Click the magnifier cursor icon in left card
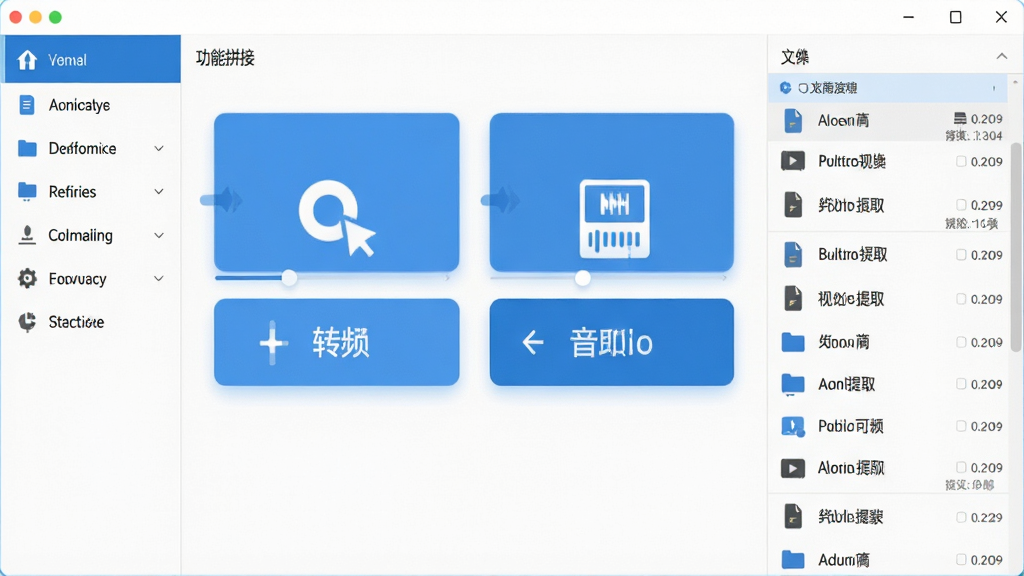The image size is (1024, 576). (337, 218)
